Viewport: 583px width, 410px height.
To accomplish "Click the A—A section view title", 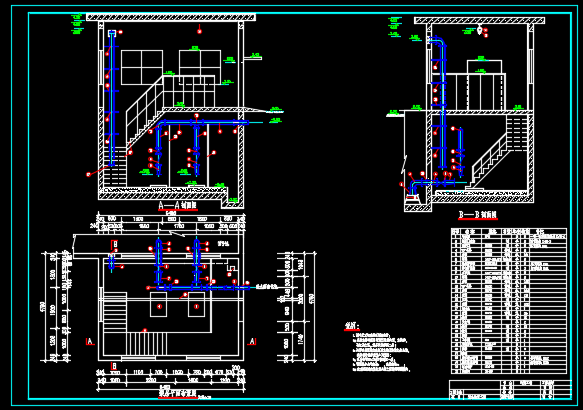I will click(178, 205).
